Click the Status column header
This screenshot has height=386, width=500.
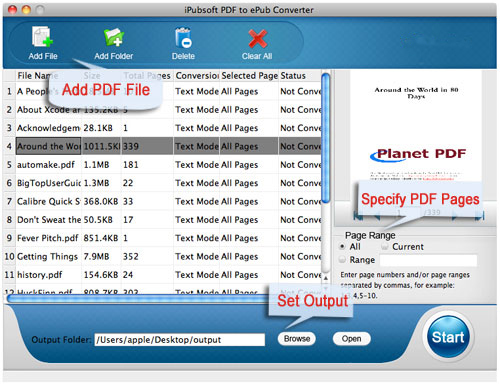300,76
